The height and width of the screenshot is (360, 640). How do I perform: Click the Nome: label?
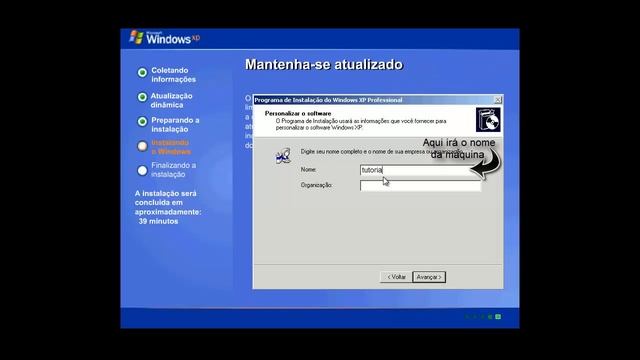tap(309, 169)
